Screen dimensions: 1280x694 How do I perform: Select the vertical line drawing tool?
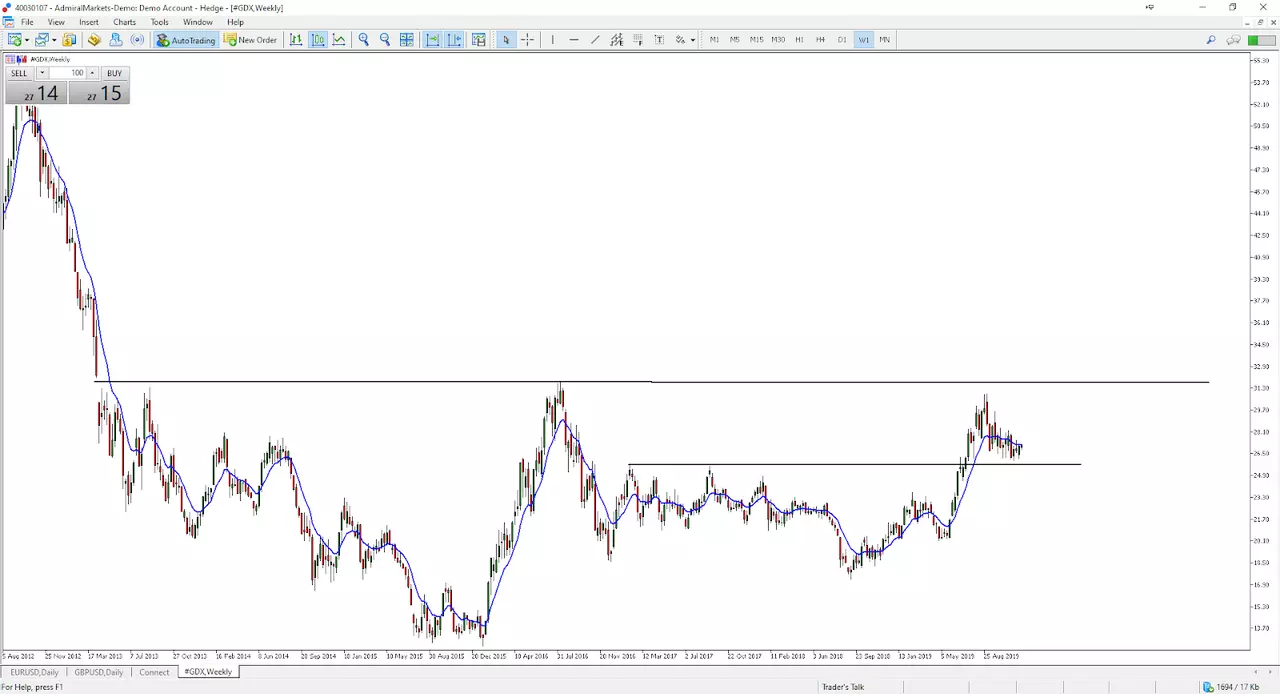click(x=552, y=40)
